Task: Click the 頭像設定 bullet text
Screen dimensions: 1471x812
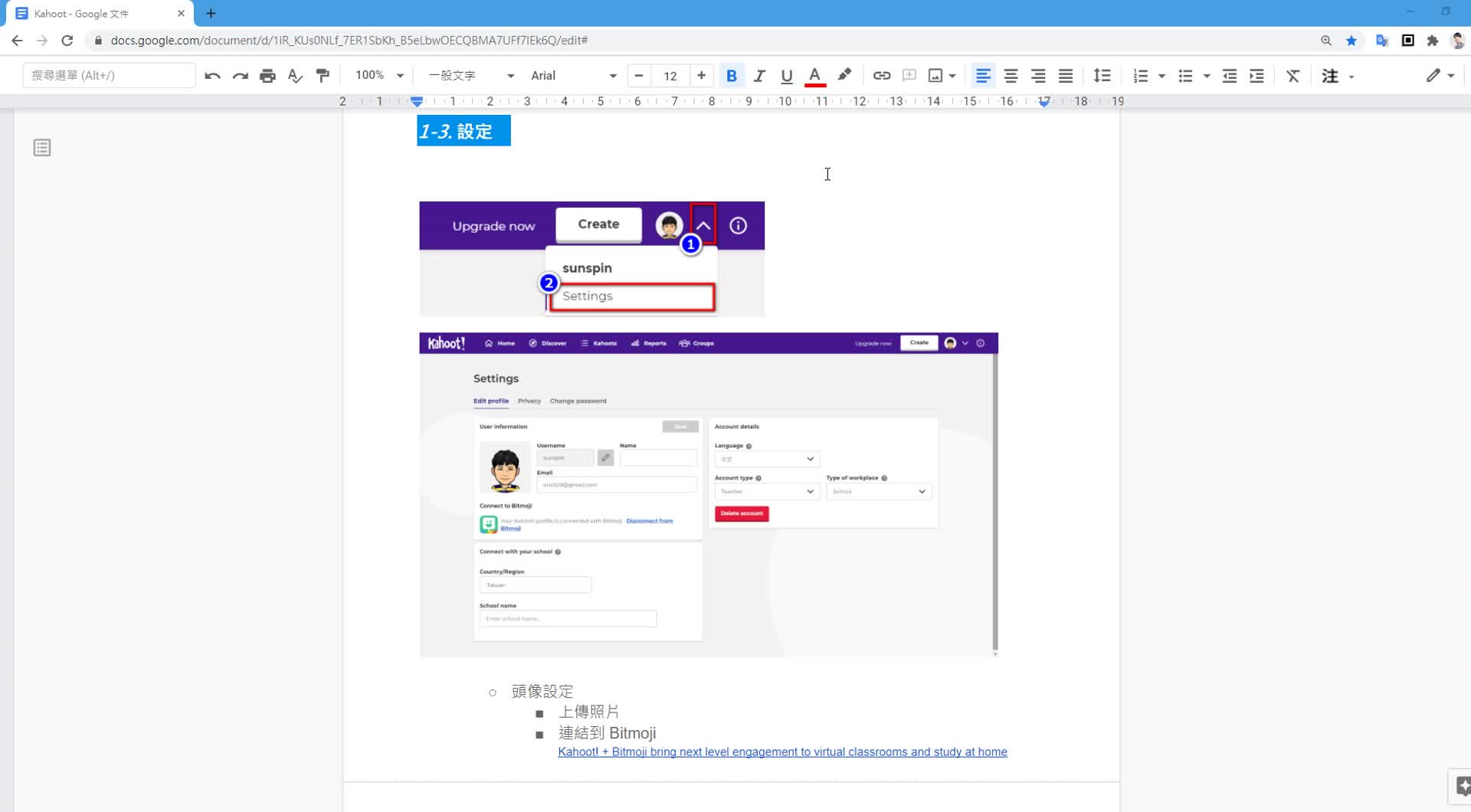Action: click(542, 691)
